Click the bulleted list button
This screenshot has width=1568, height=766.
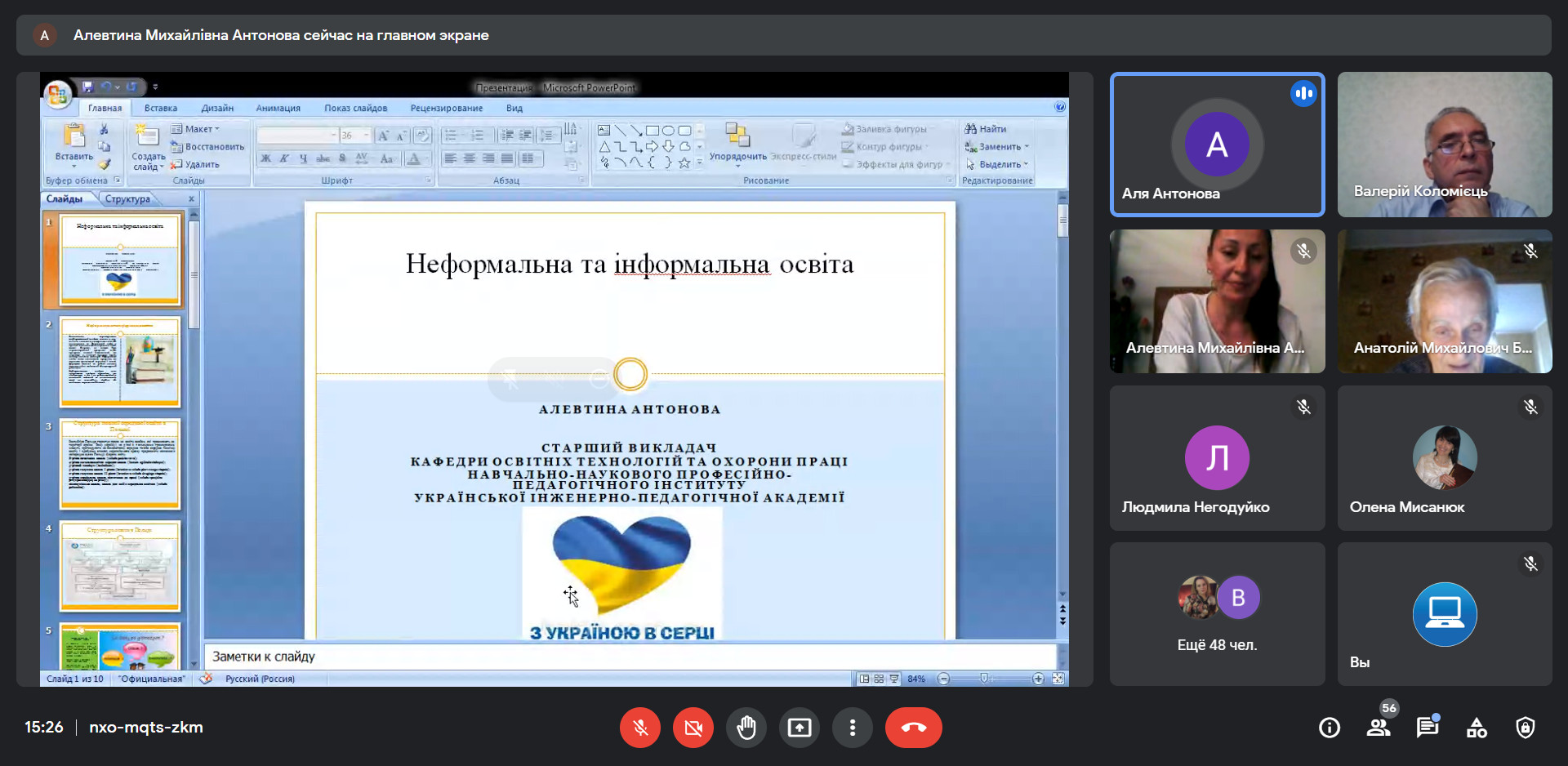[x=452, y=136]
